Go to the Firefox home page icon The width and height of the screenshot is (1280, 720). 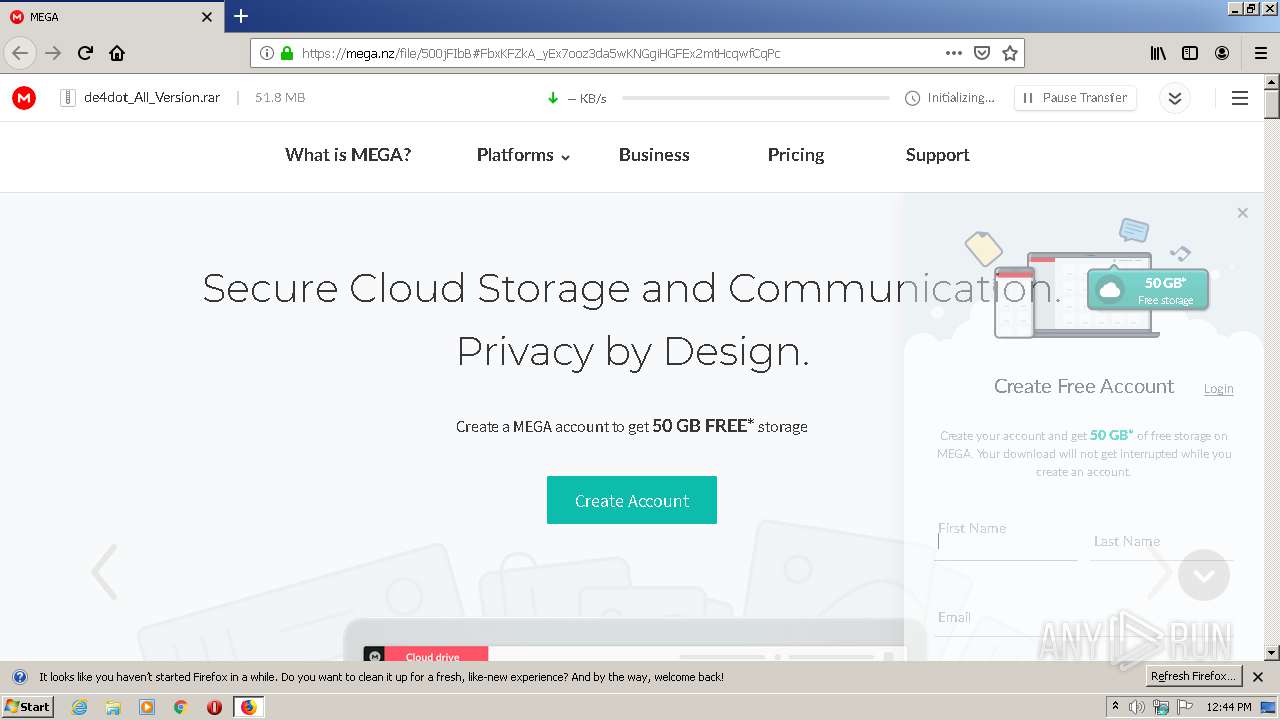pos(117,53)
